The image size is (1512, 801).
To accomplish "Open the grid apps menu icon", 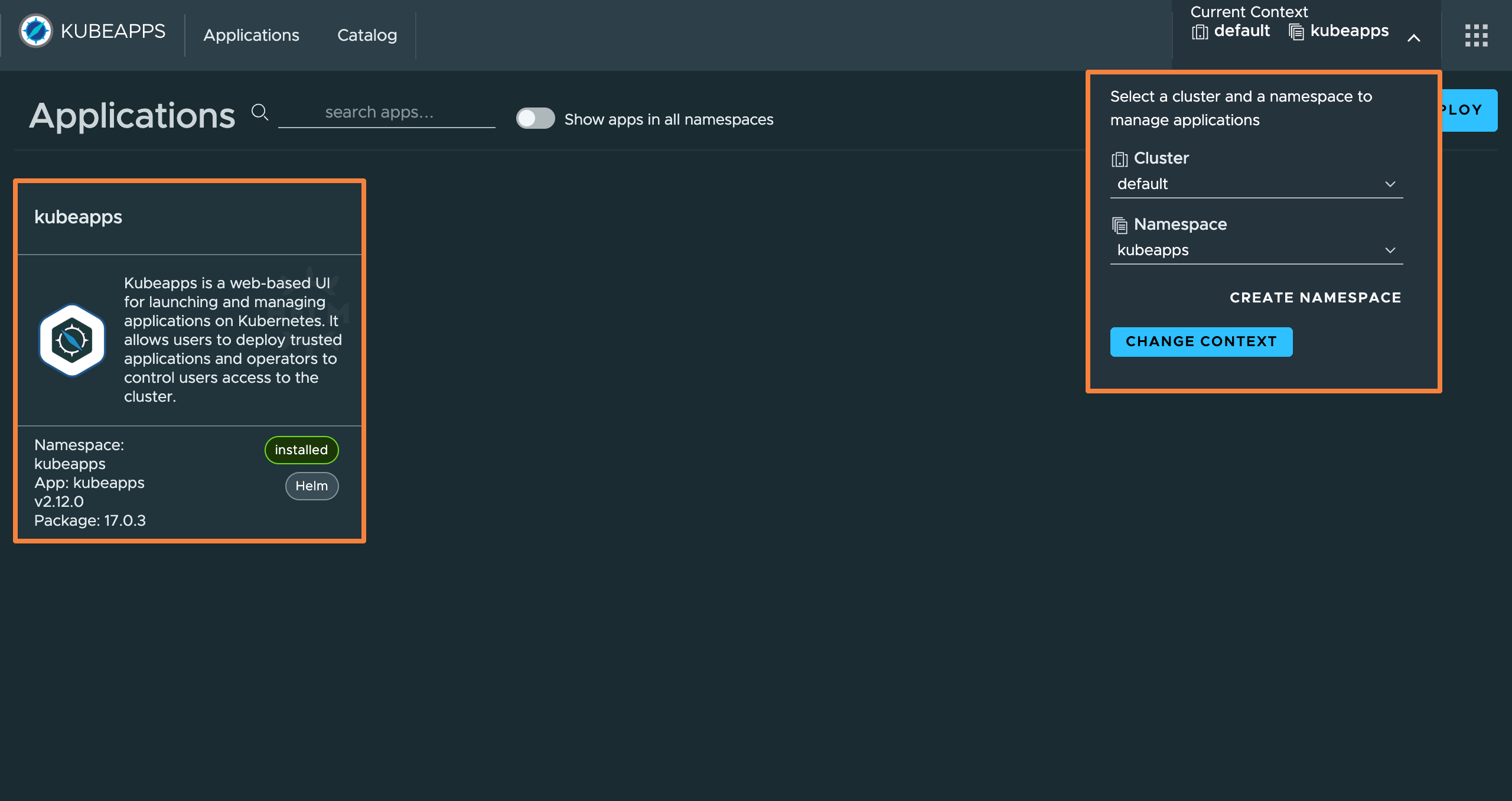I will 1476,35.
